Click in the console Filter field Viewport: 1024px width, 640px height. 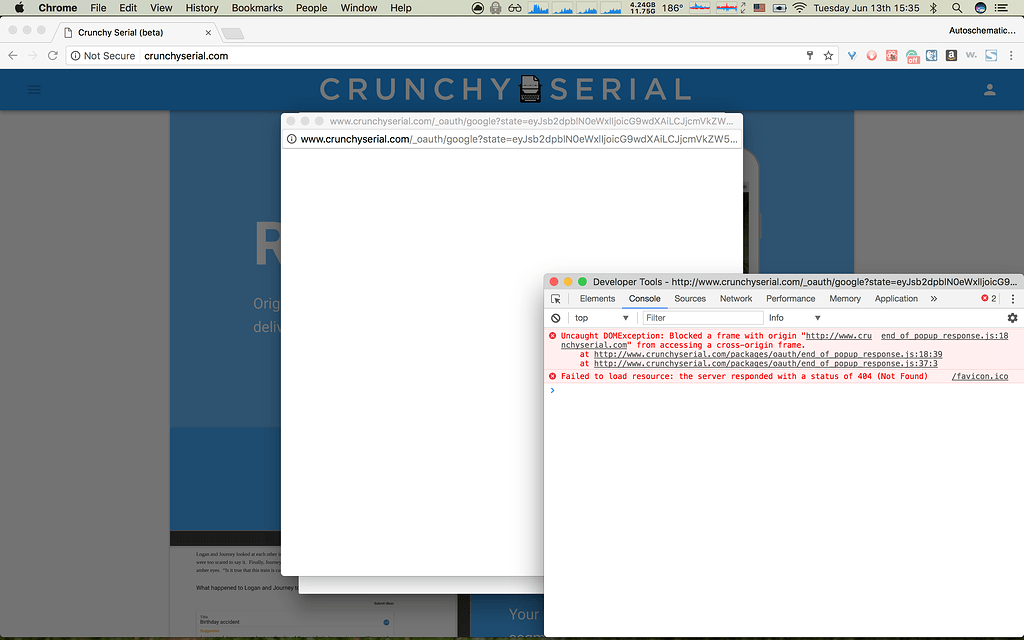[x=702, y=318]
